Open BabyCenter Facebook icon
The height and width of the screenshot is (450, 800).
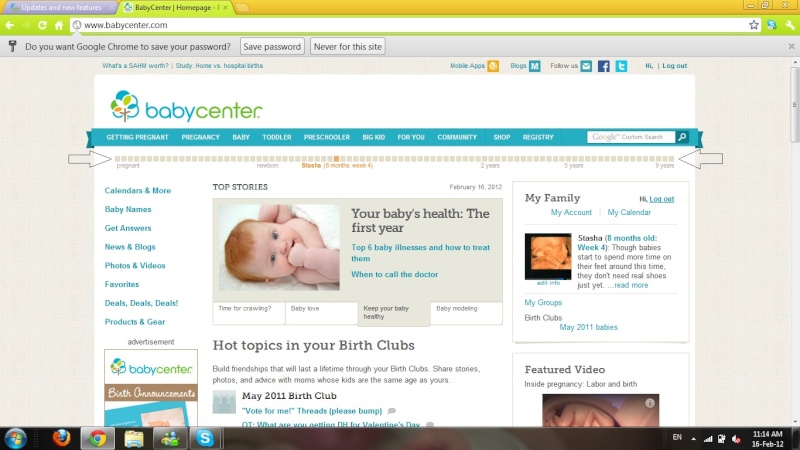point(604,66)
